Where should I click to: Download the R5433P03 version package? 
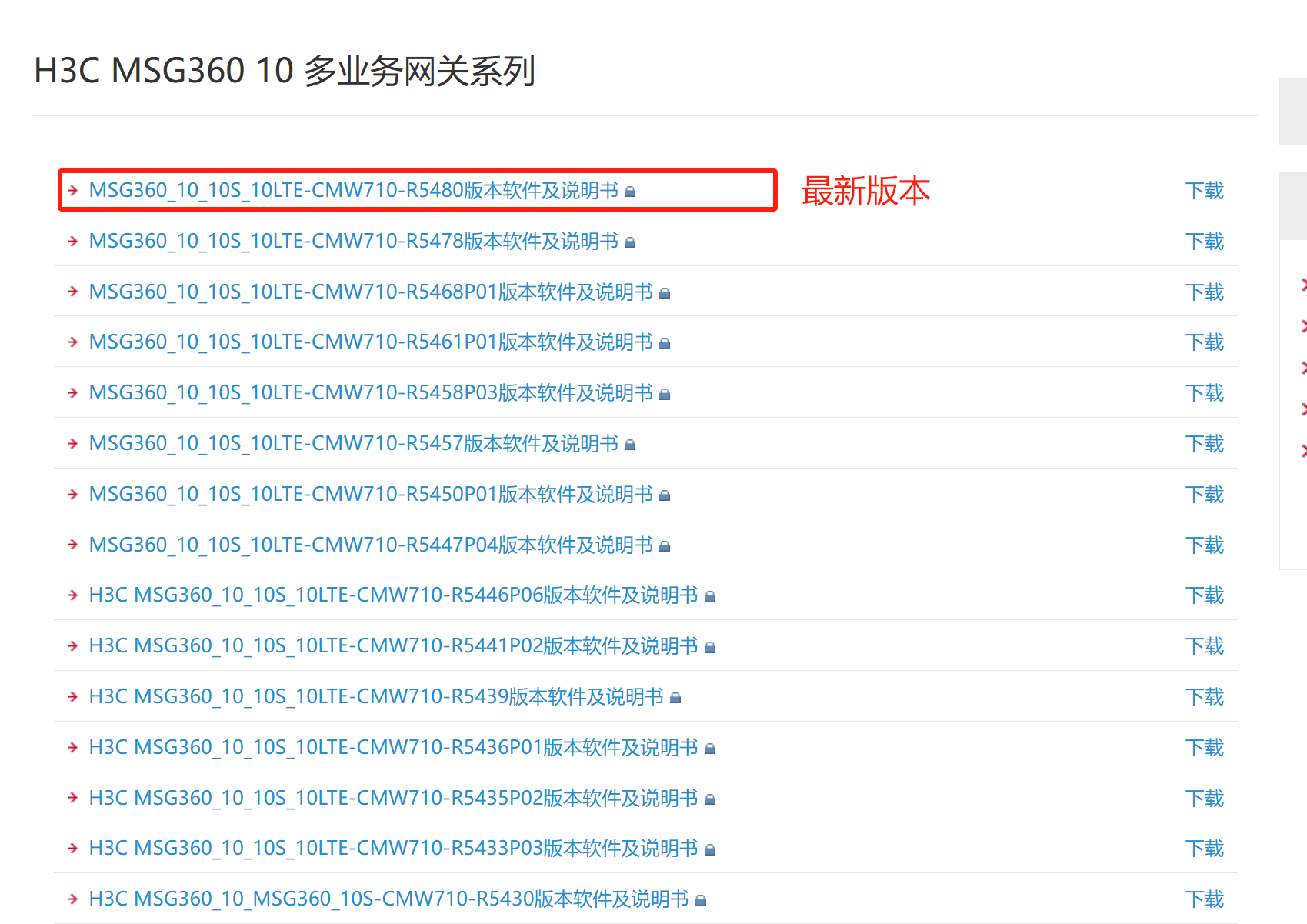(1204, 849)
